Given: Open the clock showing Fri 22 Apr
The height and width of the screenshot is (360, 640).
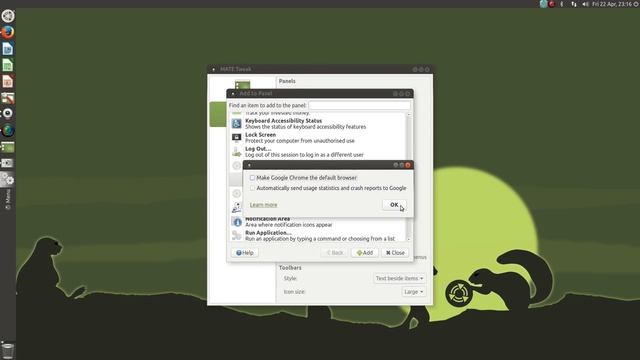Looking at the screenshot, I should pos(612,4).
